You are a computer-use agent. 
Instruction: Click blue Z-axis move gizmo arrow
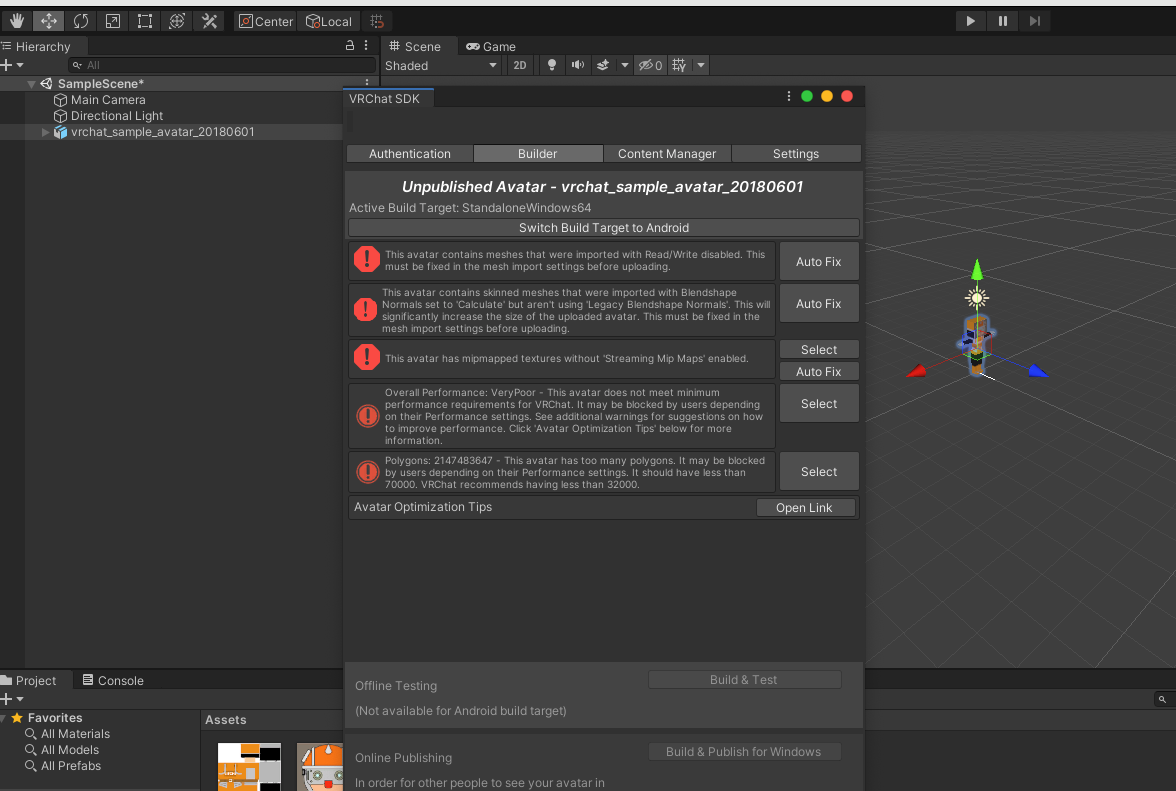click(1038, 370)
